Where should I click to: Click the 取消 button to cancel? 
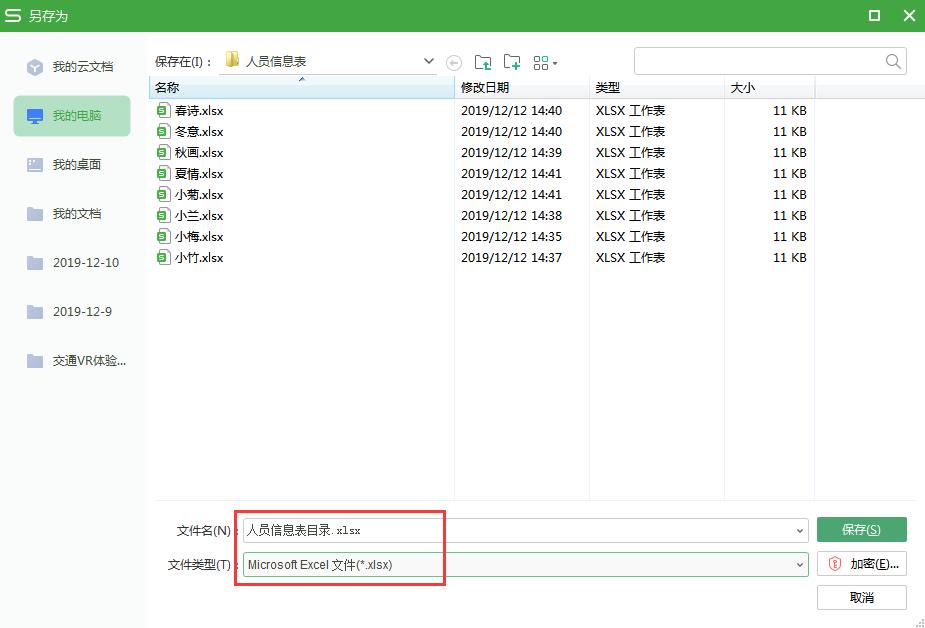(x=861, y=597)
